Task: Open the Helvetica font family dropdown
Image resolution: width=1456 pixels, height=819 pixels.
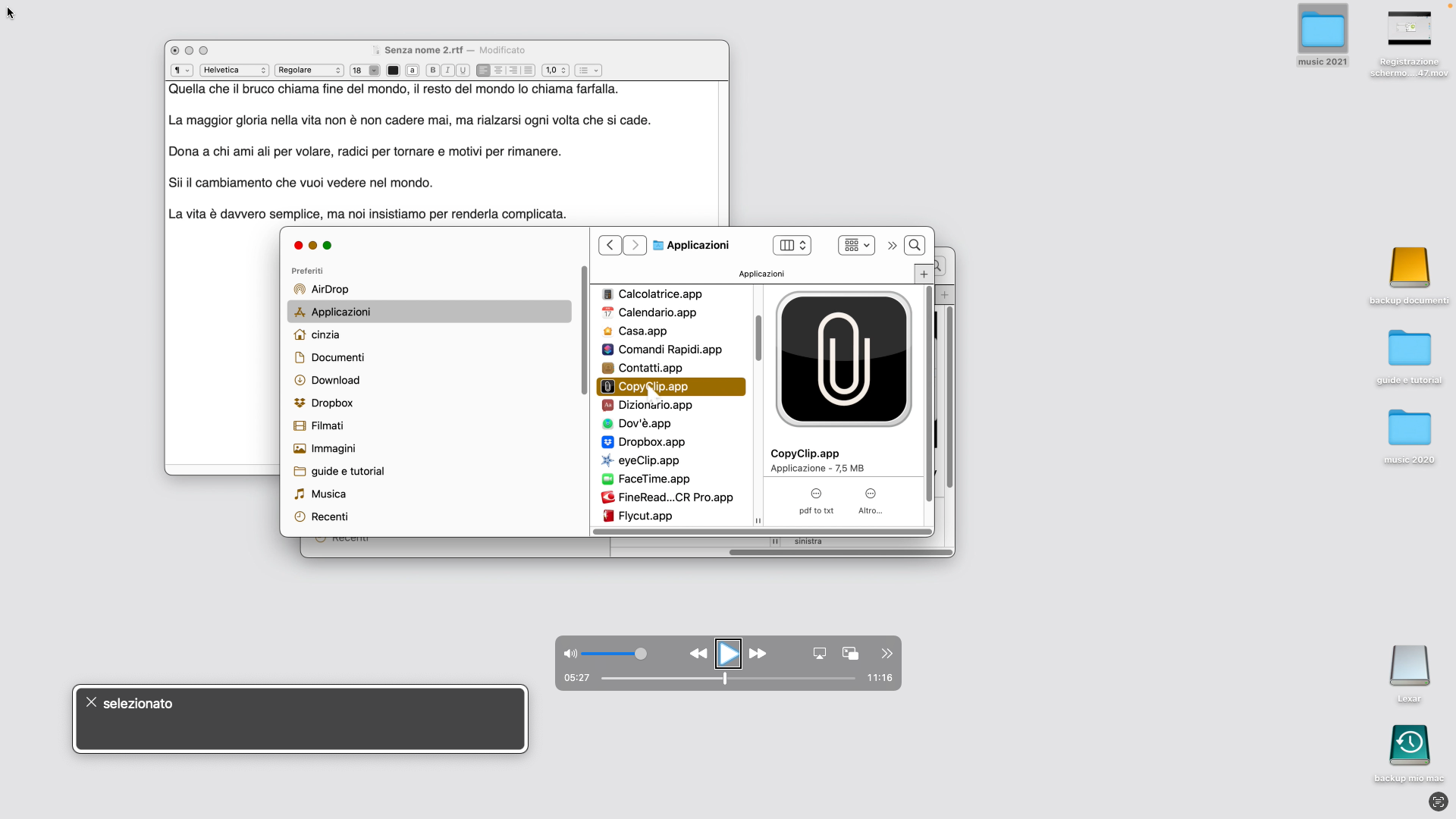Action: 234,71
